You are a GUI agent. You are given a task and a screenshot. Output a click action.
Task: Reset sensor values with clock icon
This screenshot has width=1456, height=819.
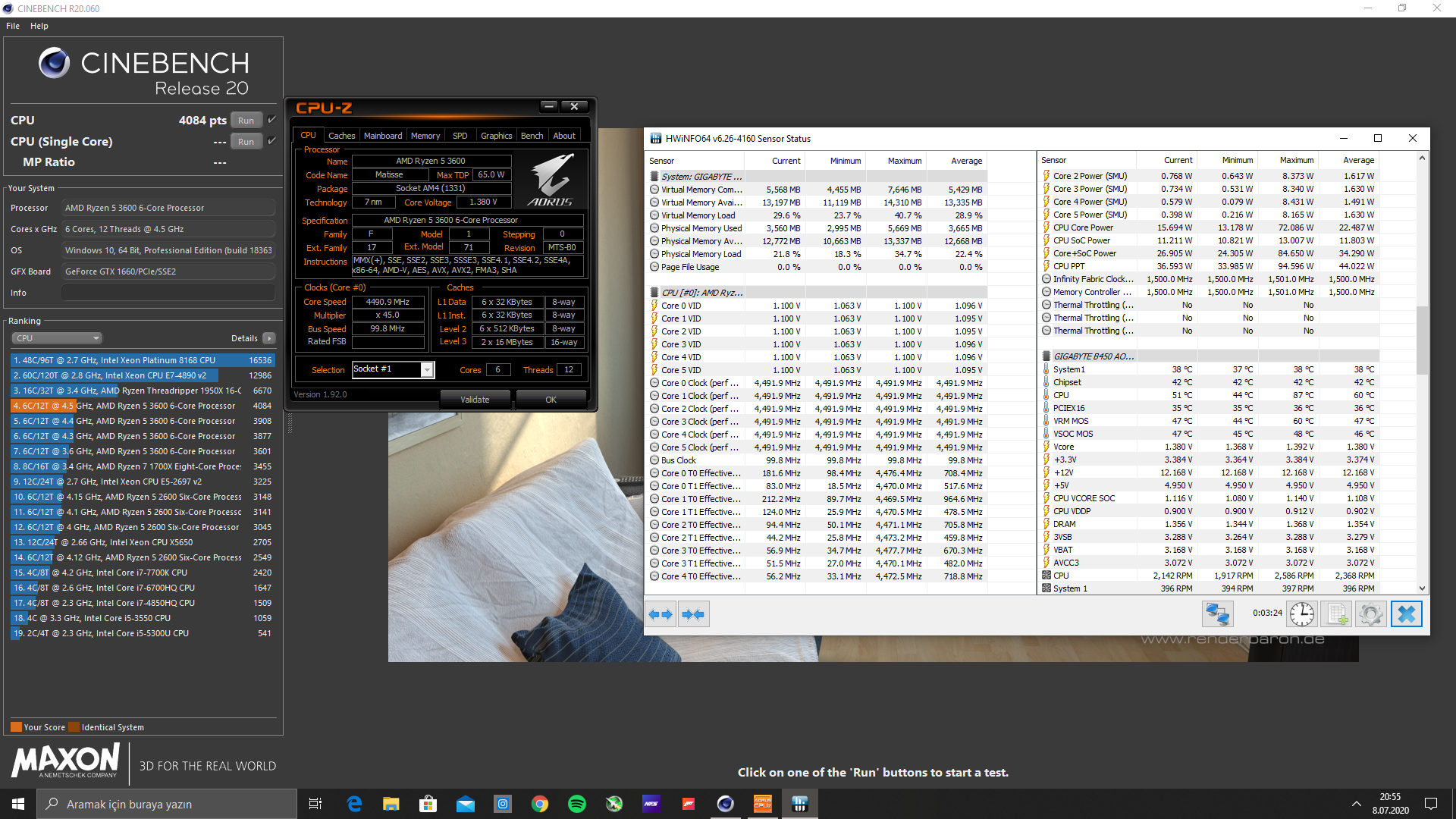point(1302,613)
